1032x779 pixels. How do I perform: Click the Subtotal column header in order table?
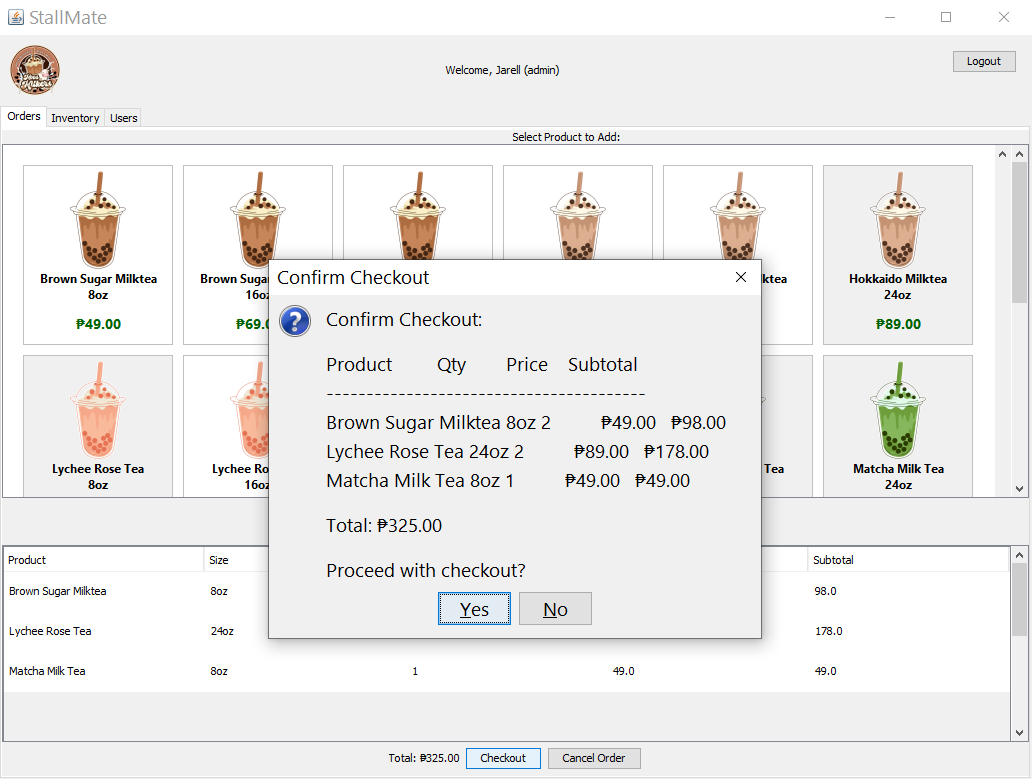click(908, 560)
